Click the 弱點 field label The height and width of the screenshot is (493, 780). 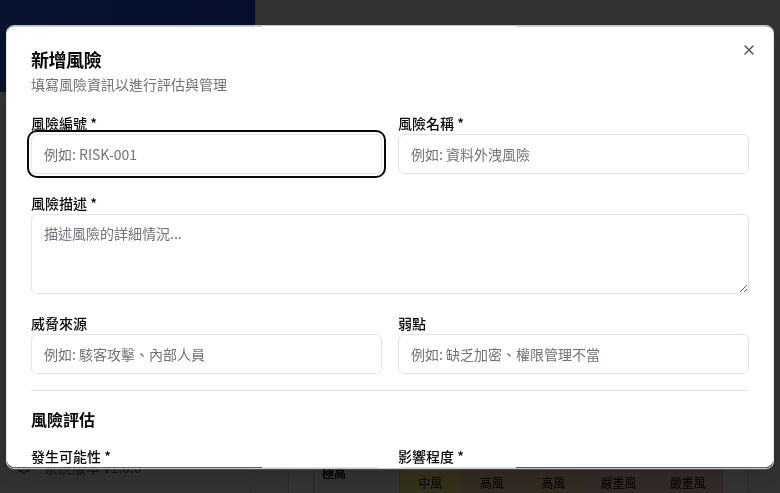tap(412, 325)
